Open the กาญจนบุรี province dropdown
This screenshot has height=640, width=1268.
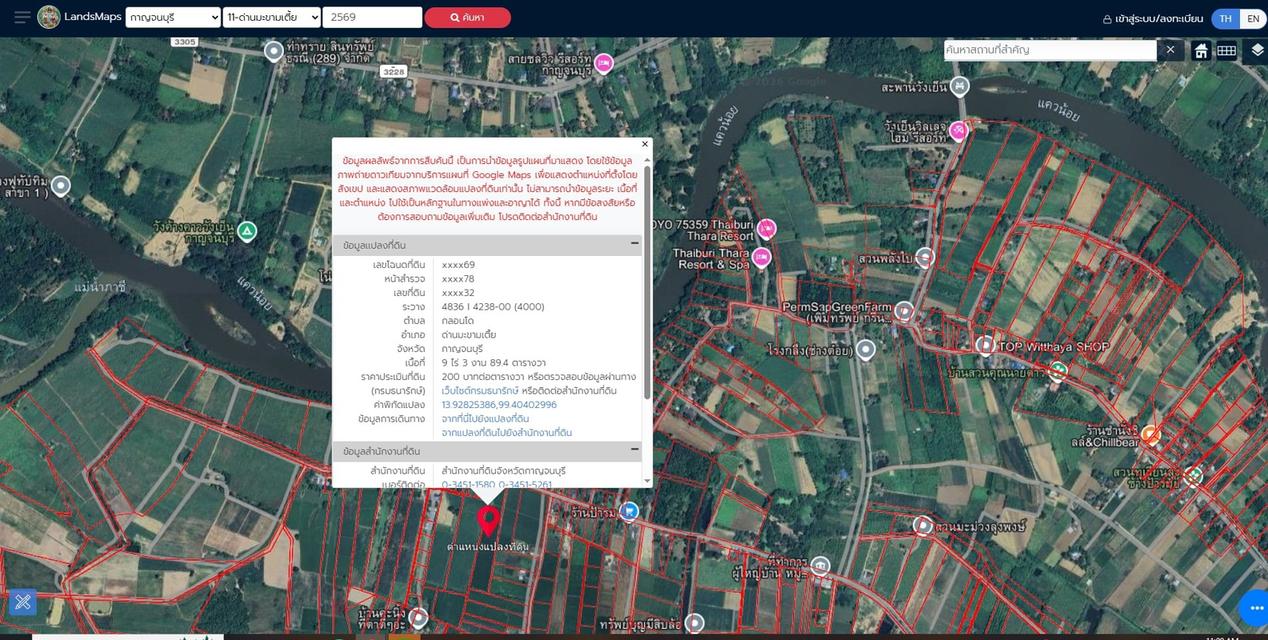point(174,17)
